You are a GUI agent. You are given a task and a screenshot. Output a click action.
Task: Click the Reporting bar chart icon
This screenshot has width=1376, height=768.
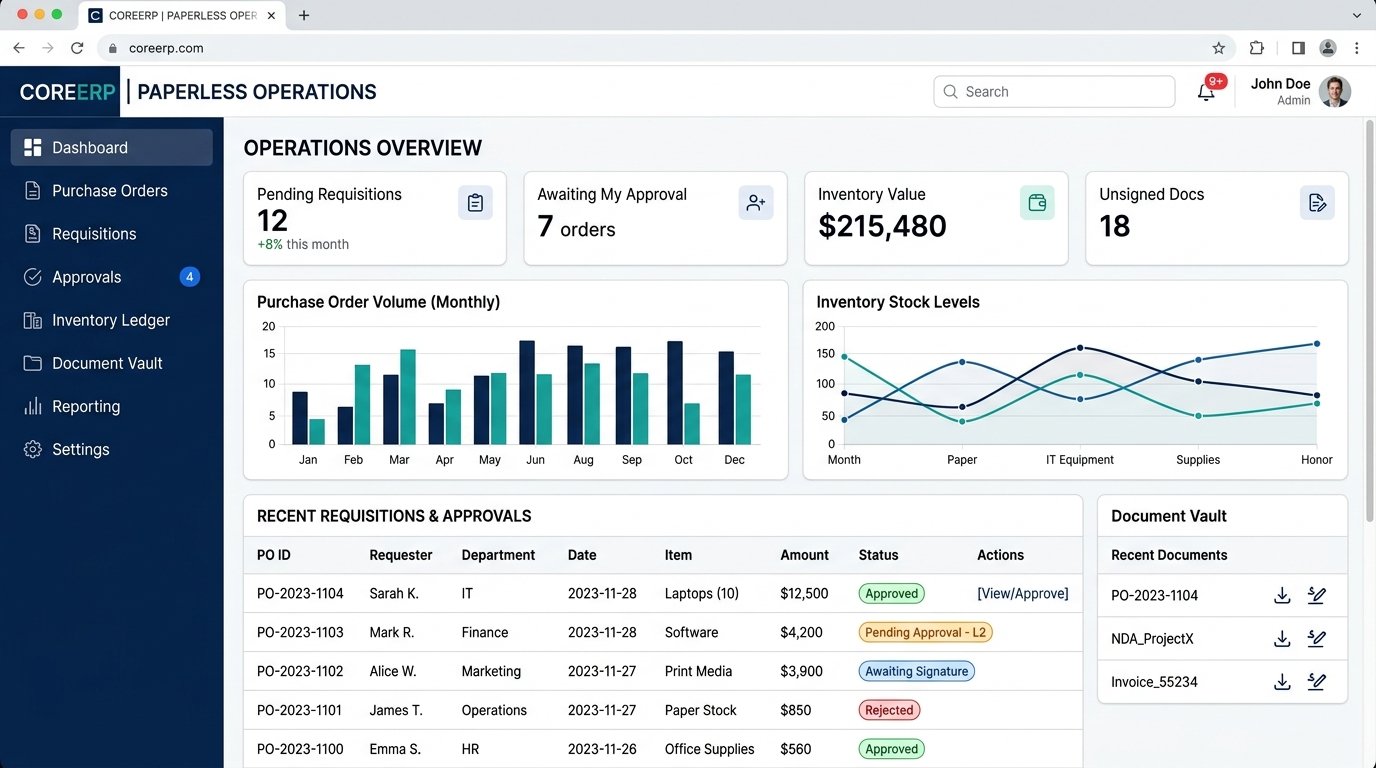[33, 406]
